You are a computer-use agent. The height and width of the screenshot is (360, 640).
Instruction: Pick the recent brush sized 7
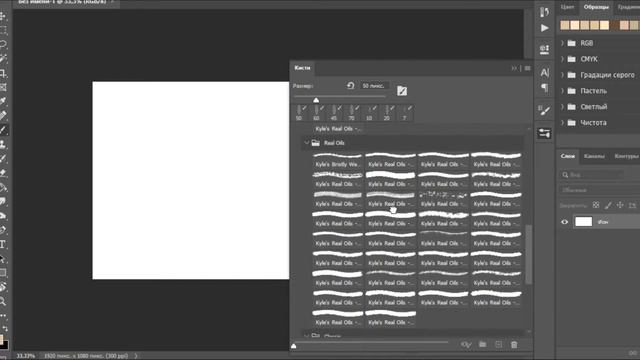[404, 113]
